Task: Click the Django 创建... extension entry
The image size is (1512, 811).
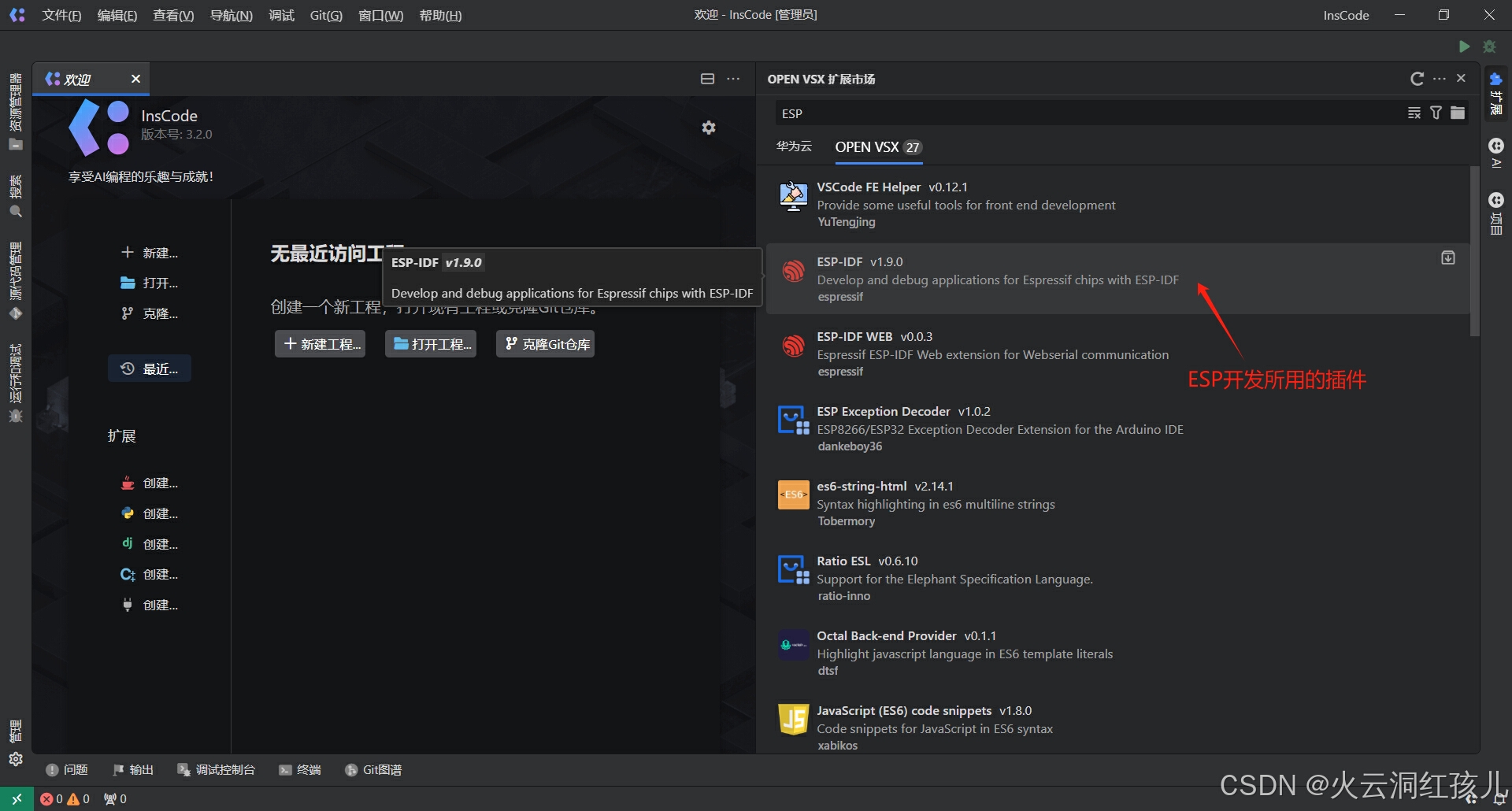Action: pos(149,544)
